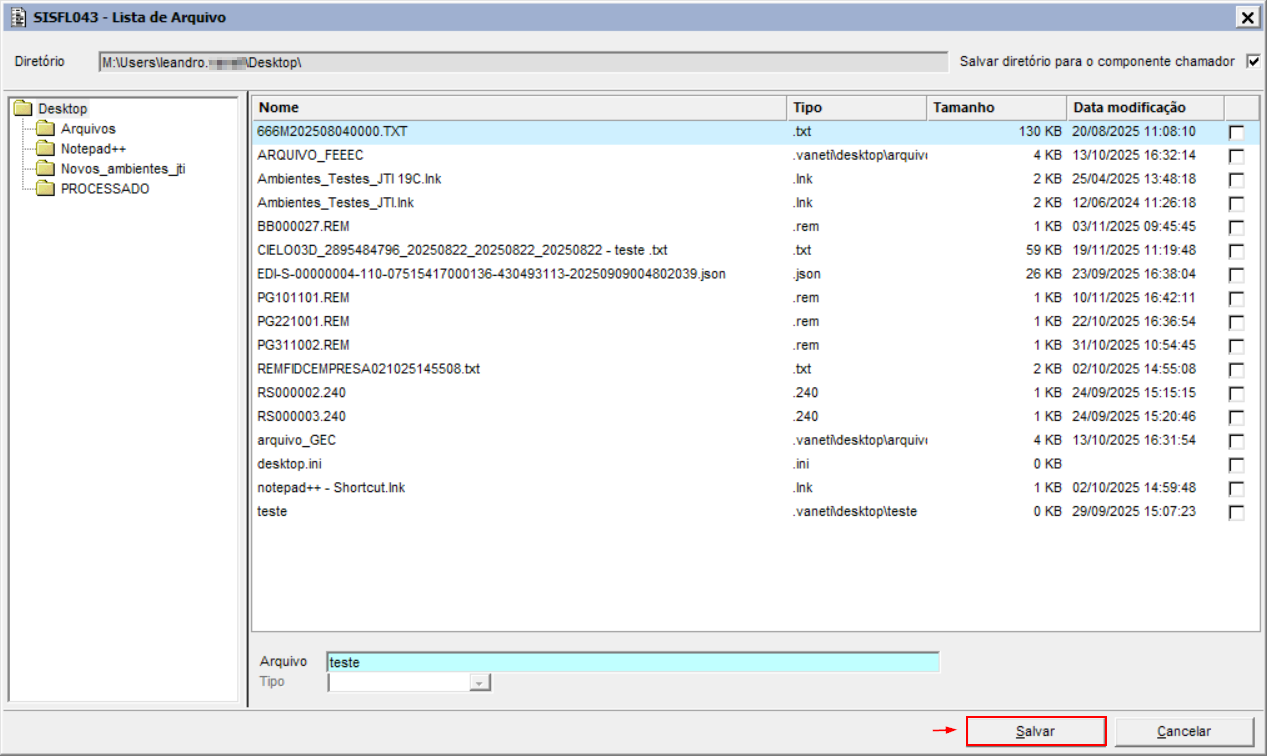The width and height of the screenshot is (1267, 756).
Task: Click the .json type cell
Action: pyautogui.click(x=809, y=274)
